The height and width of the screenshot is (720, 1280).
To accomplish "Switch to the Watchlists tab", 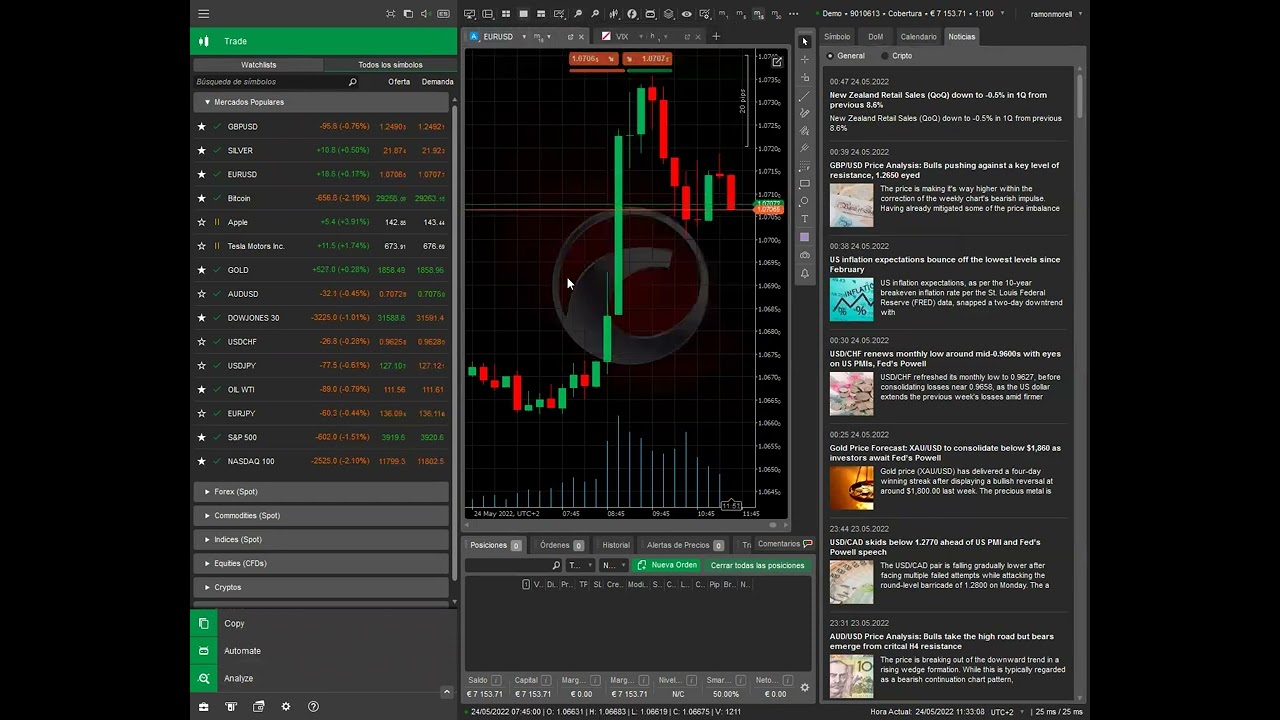I will click(x=258, y=65).
